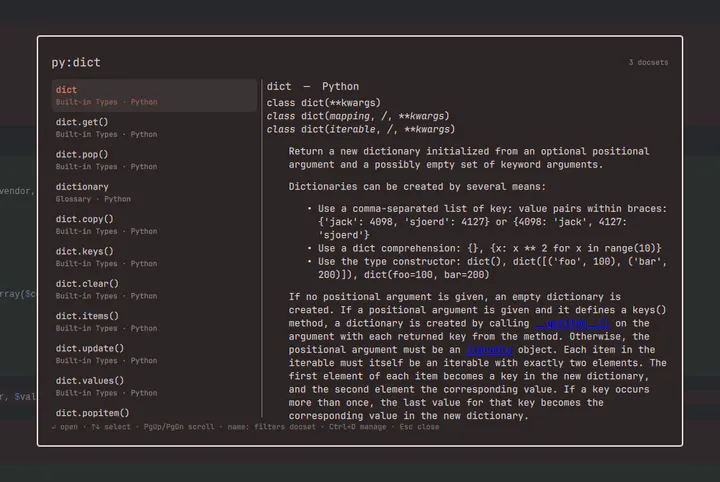This screenshot has width=720, height=482.
Task: Select the dict result row
Action: (154, 95)
